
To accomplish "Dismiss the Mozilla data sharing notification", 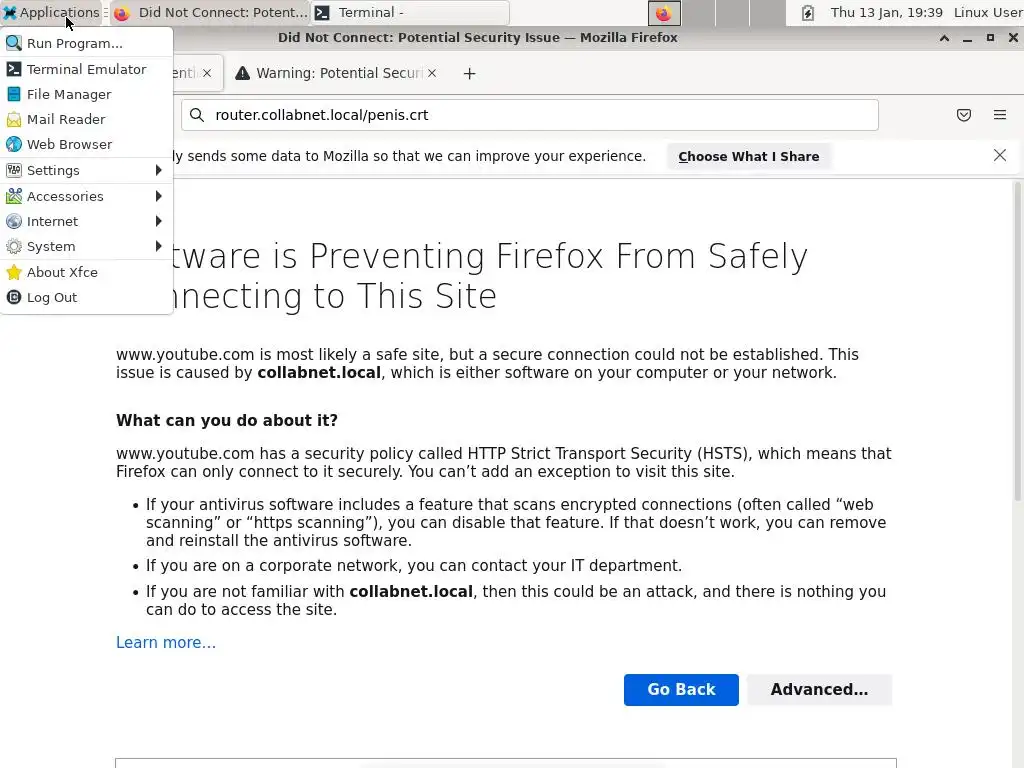I will pyautogui.click(x=999, y=155).
